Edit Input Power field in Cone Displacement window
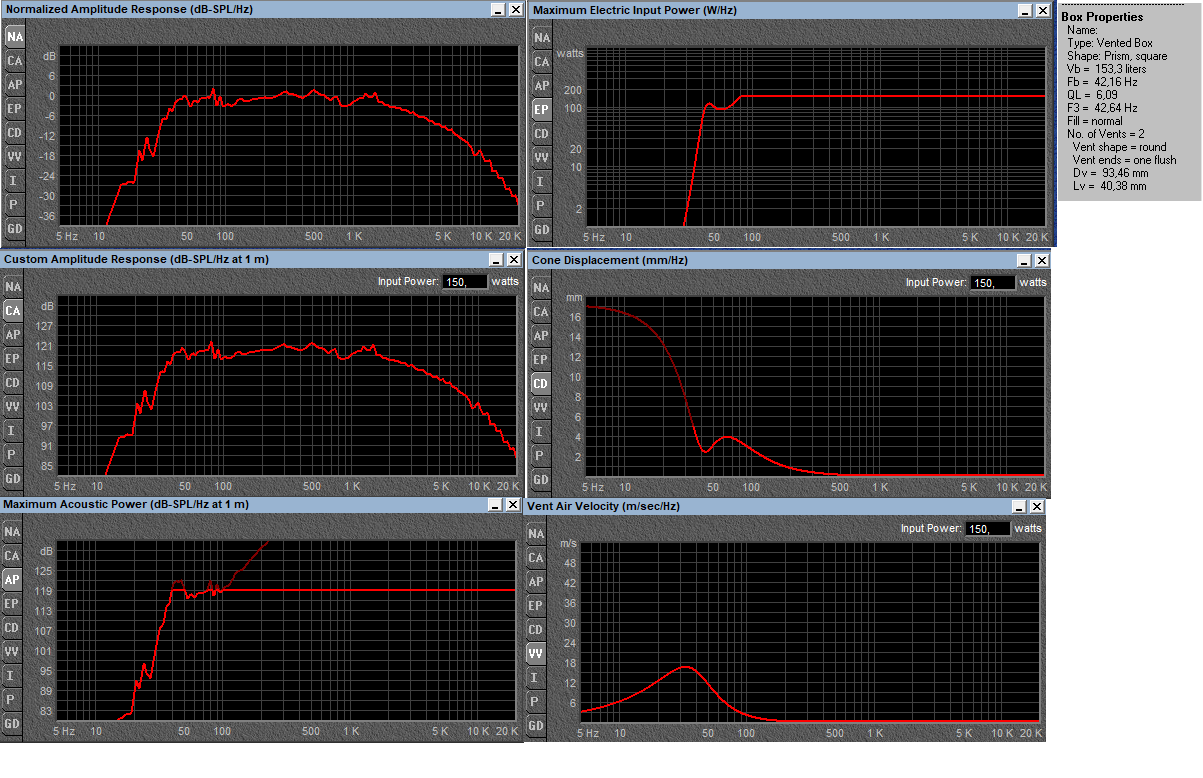1203x778 pixels. click(992, 283)
